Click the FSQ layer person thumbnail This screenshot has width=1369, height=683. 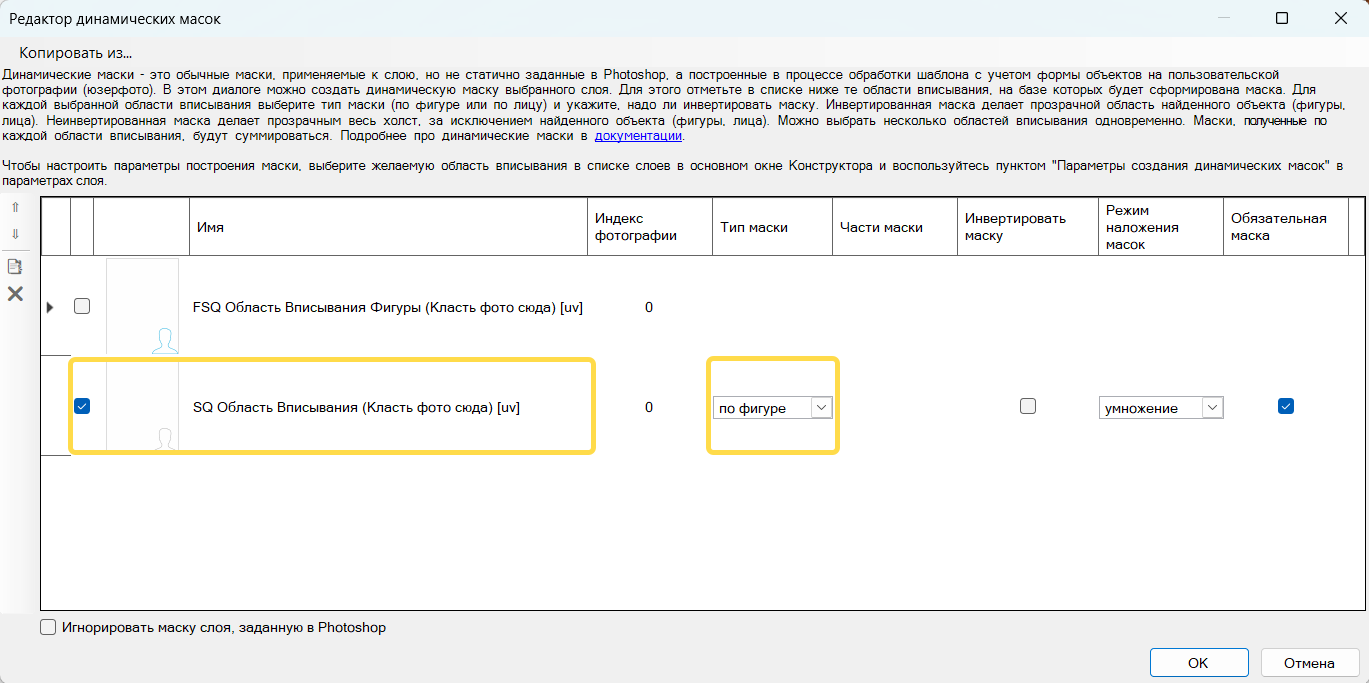tap(142, 307)
